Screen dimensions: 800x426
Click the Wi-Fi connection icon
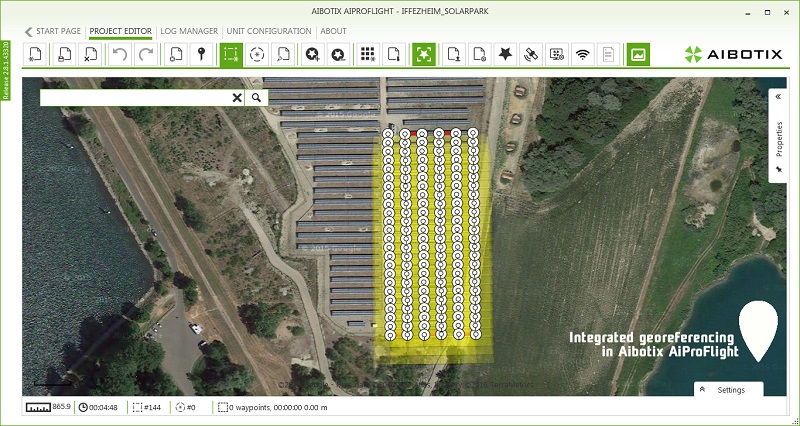click(x=583, y=54)
